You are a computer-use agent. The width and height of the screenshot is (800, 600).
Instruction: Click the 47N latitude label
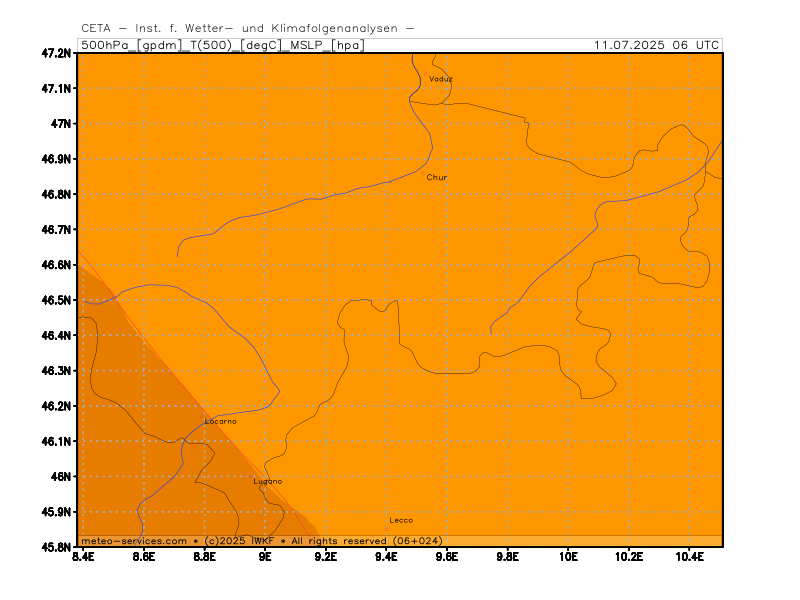click(x=61, y=123)
